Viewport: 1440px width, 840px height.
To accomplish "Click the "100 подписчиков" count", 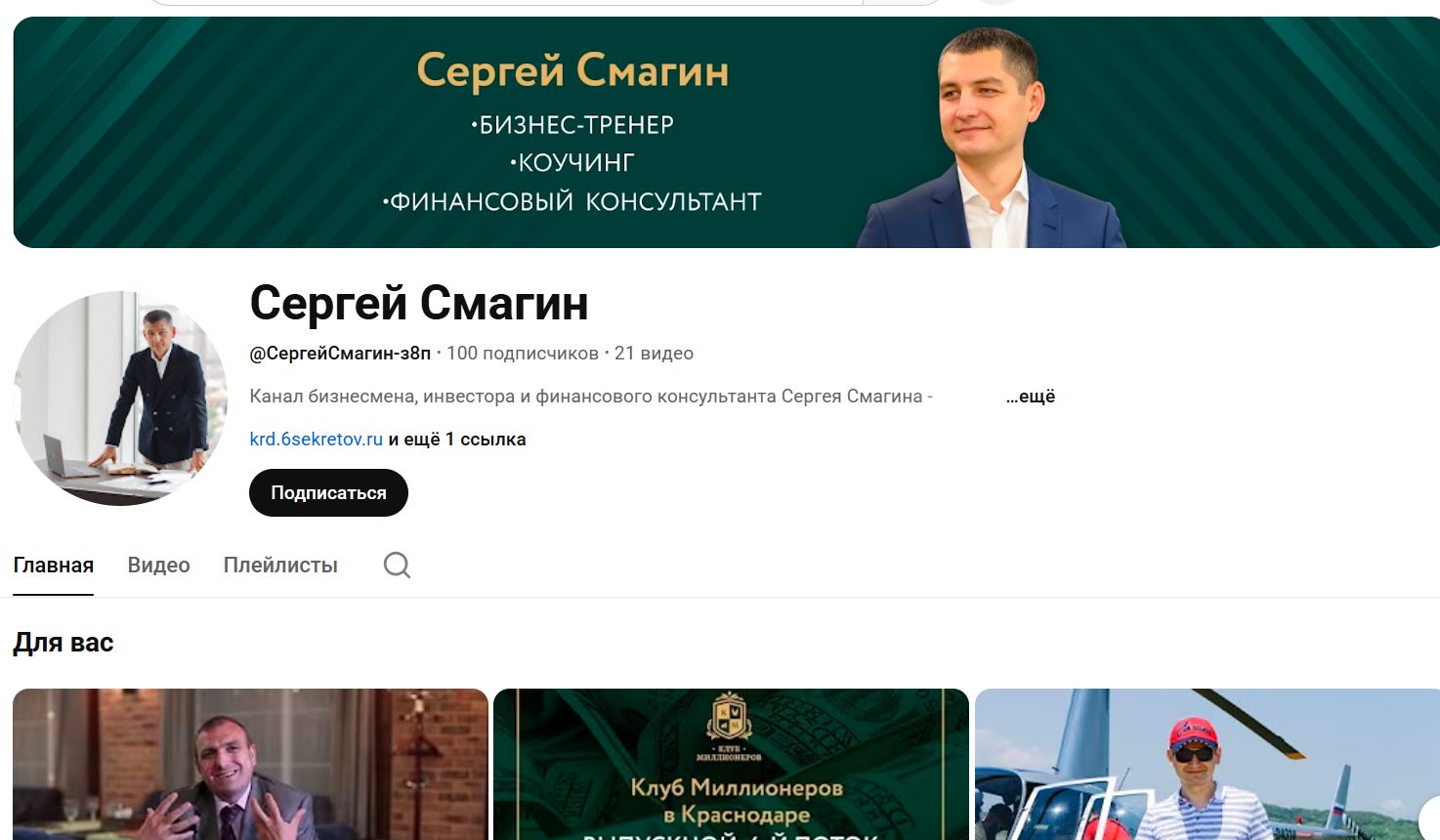I will (x=523, y=354).
